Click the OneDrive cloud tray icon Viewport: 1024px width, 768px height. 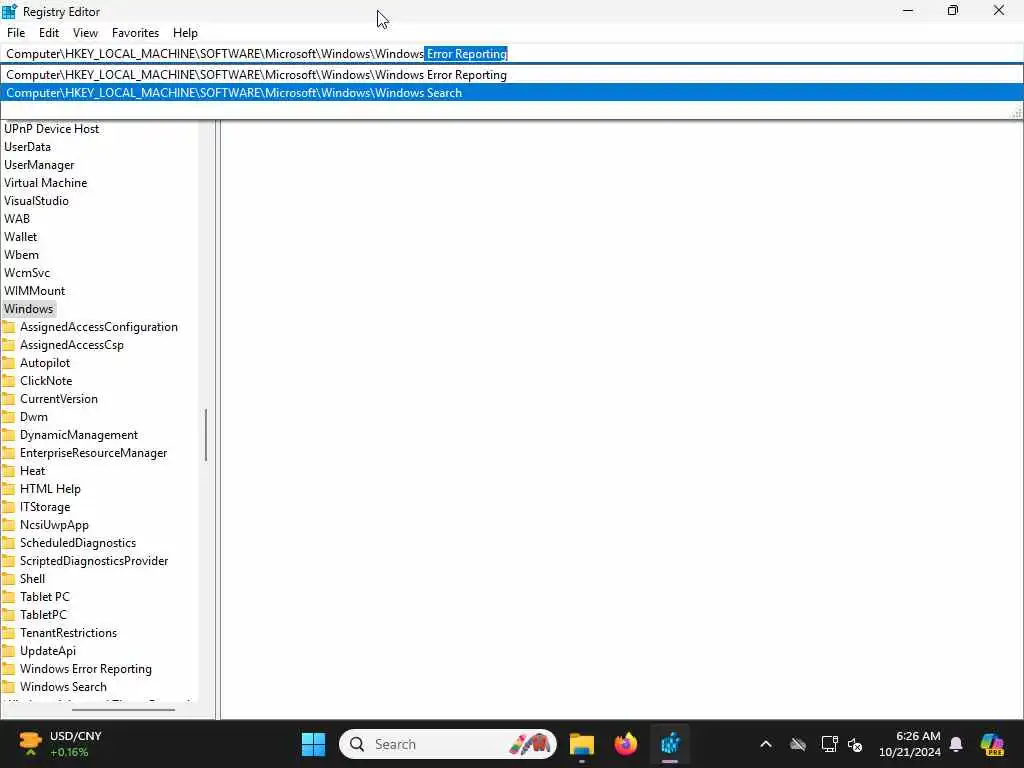click(x=797, y=744)
